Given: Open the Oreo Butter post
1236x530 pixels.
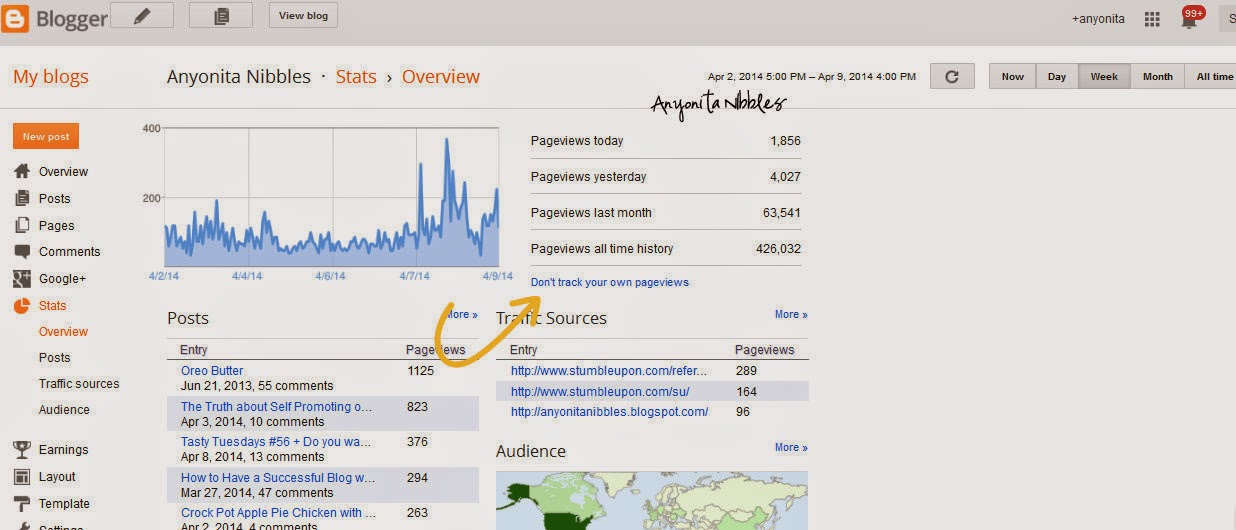Looking at the screenshot, I should [212, 371].
